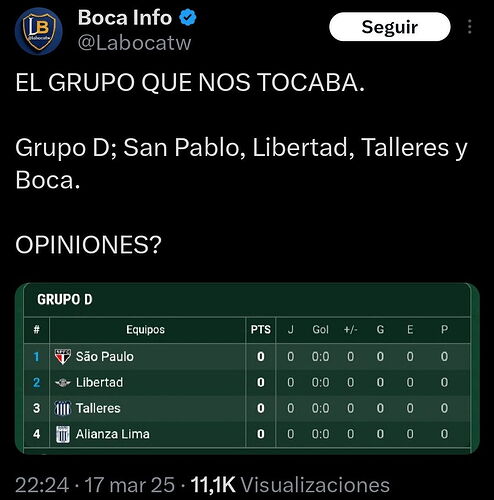The image size is (494, 500).
Task: Follow the account with Seguir button
Action: click(x=390, y=27)
